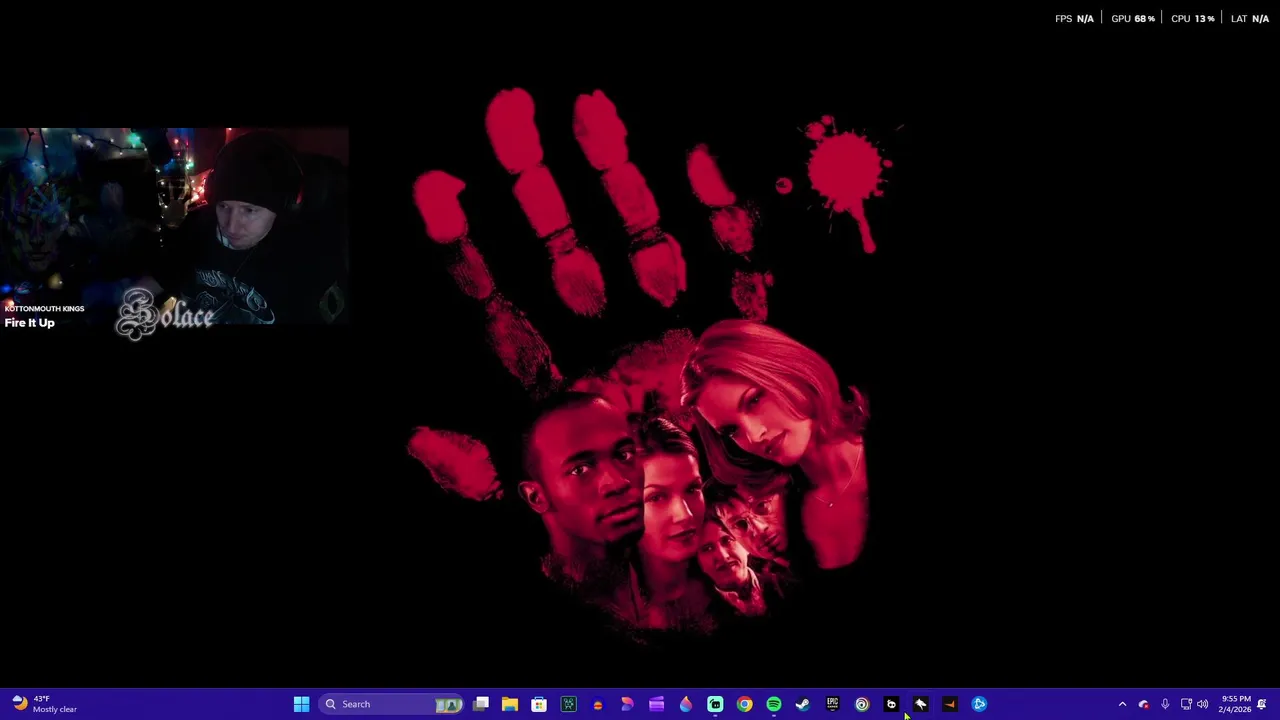Open the blue round icon at taskbar end
The height and width of the screenshot is (720, 1280).
[x=979, y=704]
